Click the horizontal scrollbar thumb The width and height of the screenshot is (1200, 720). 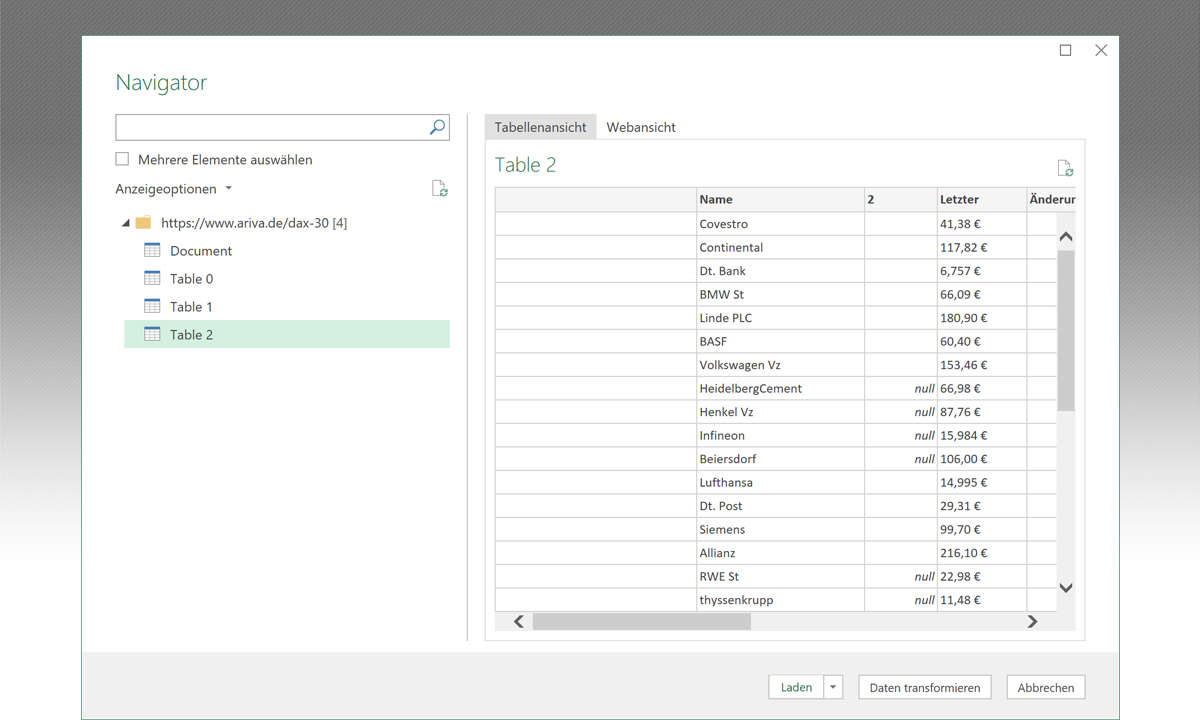(641, 621)
